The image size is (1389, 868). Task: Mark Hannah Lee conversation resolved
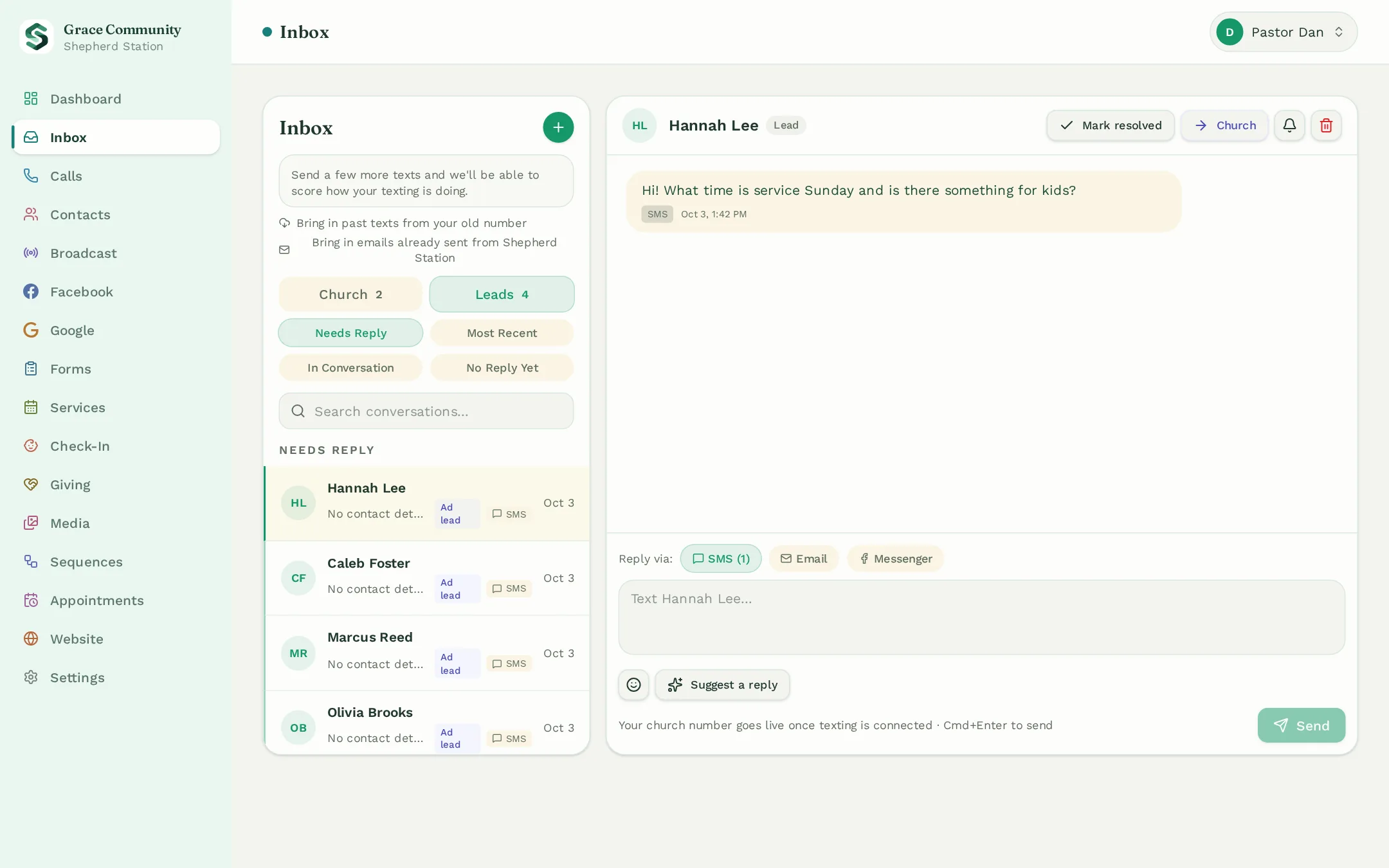point(1111,125)
